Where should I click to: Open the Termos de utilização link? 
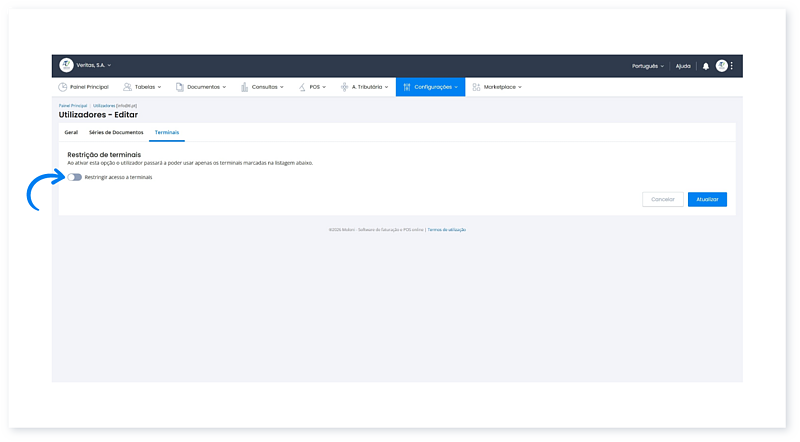446,230
